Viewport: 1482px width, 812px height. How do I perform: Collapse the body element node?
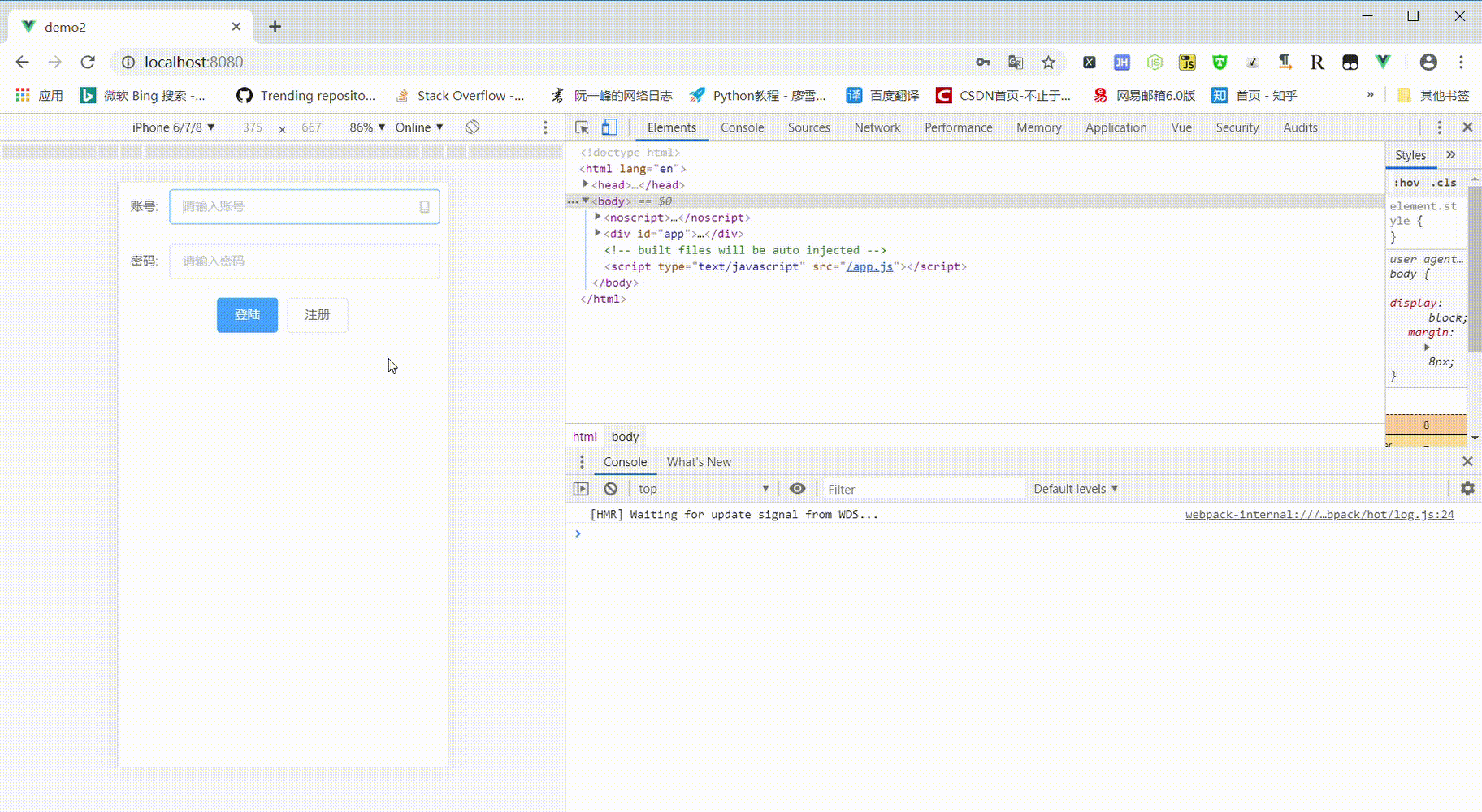tap(585, 201)
